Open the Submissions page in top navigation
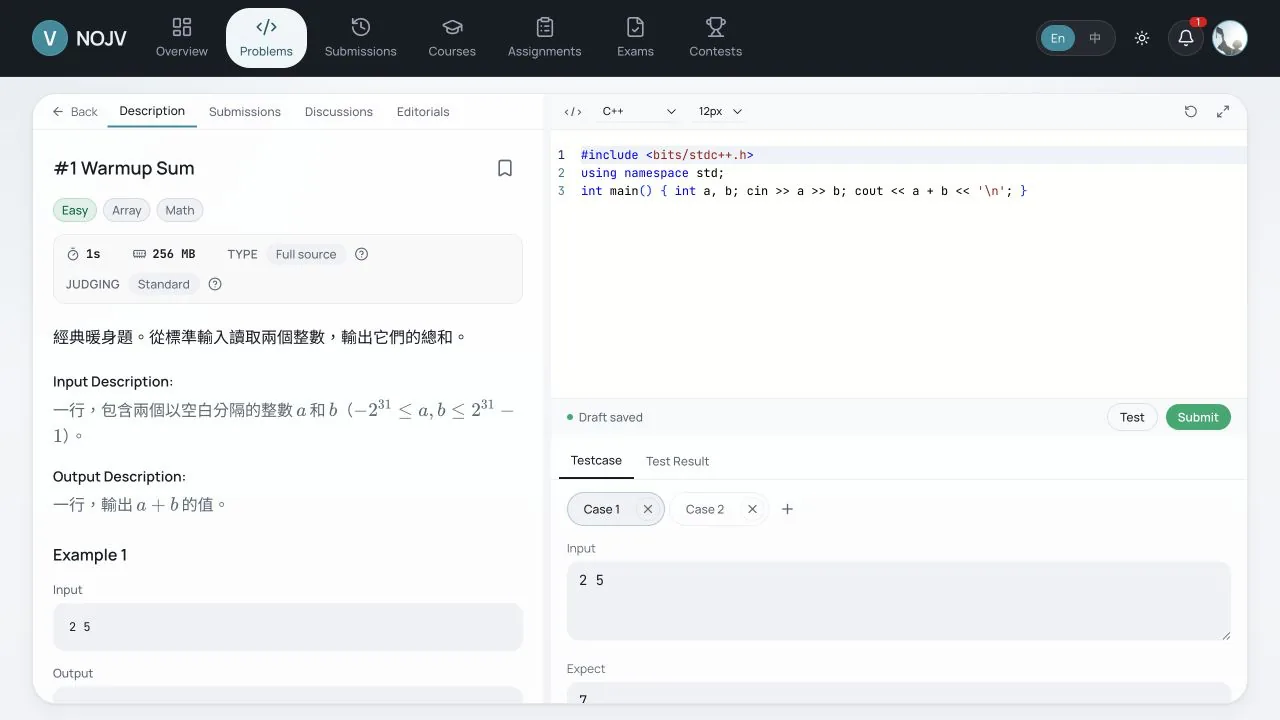Image resolution: width=1280 pixels, height=720 pixels. pos(361,38)
